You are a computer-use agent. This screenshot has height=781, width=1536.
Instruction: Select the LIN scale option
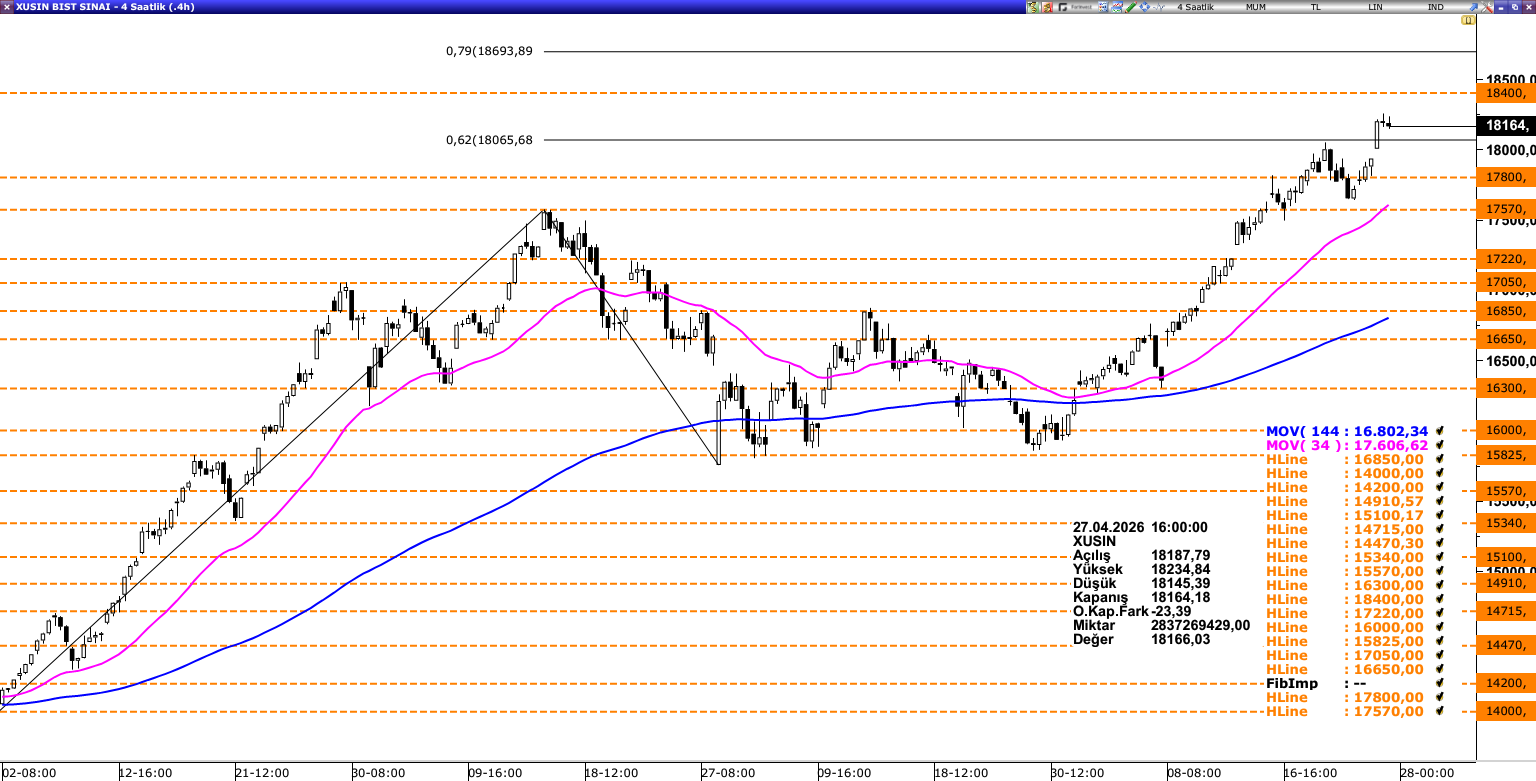tap(1376, 7)
